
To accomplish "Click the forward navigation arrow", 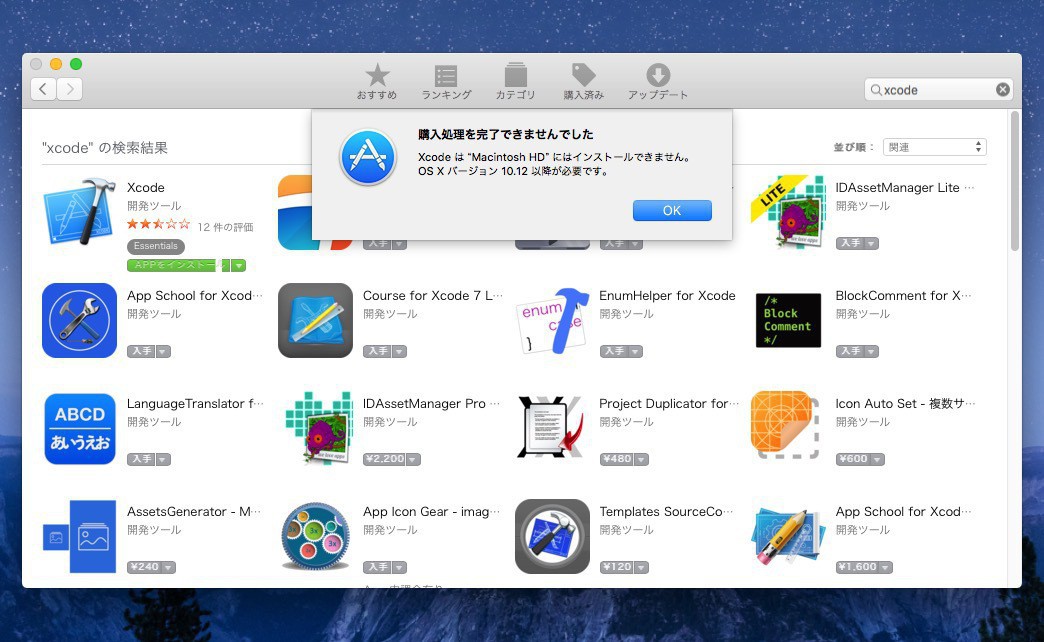I will (x=70, y=89).
